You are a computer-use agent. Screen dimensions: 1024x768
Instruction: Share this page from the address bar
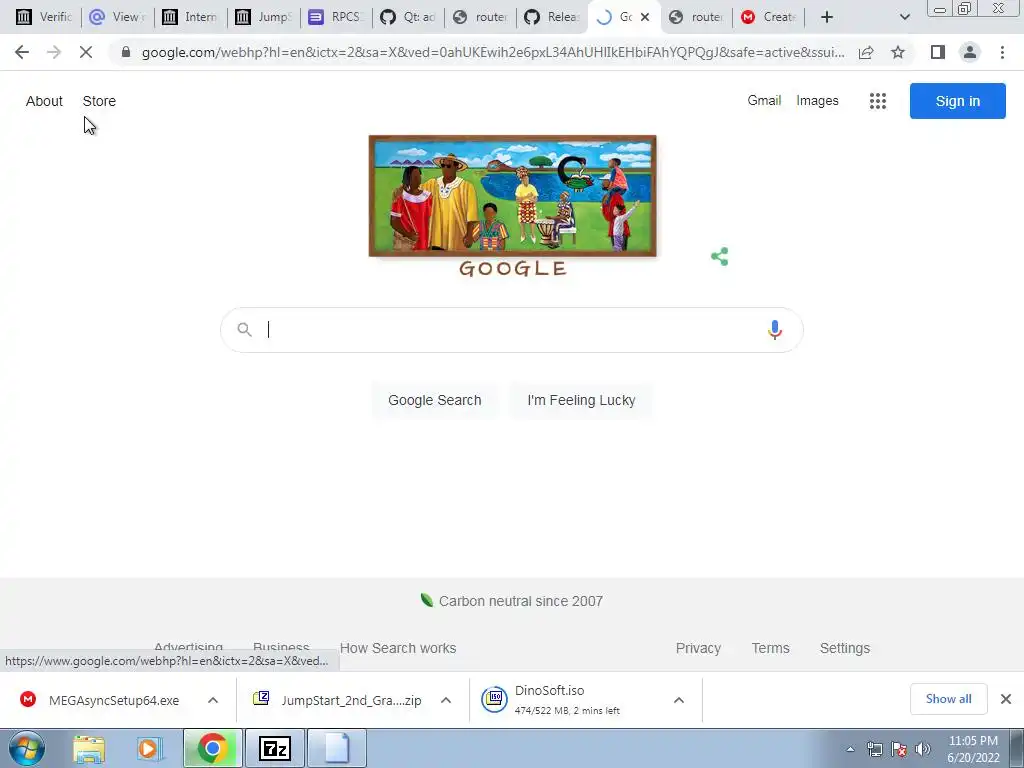[x=866, y=52]
